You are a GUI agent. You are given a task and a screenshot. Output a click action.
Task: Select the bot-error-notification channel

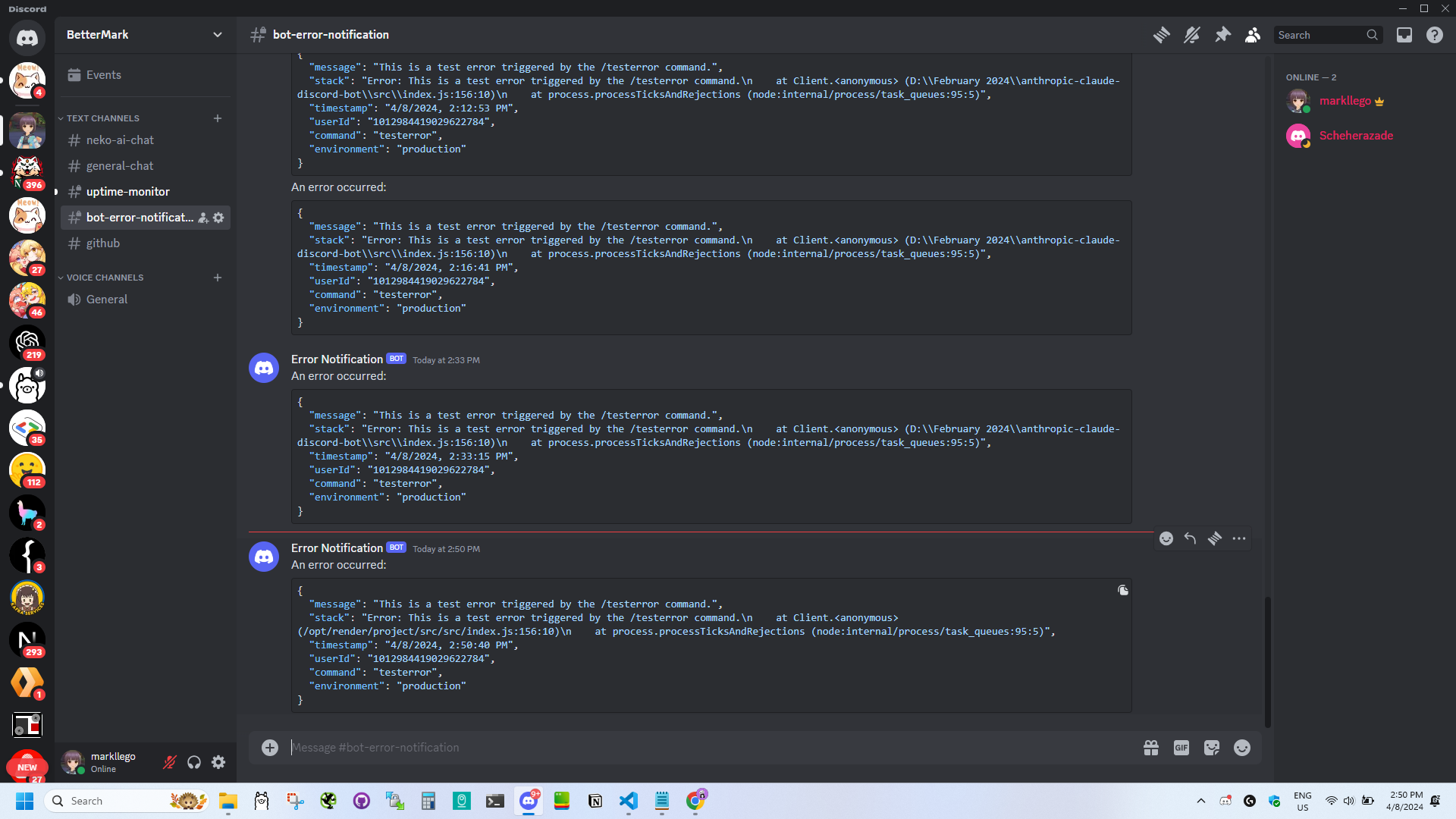click(x=141, y=217)
